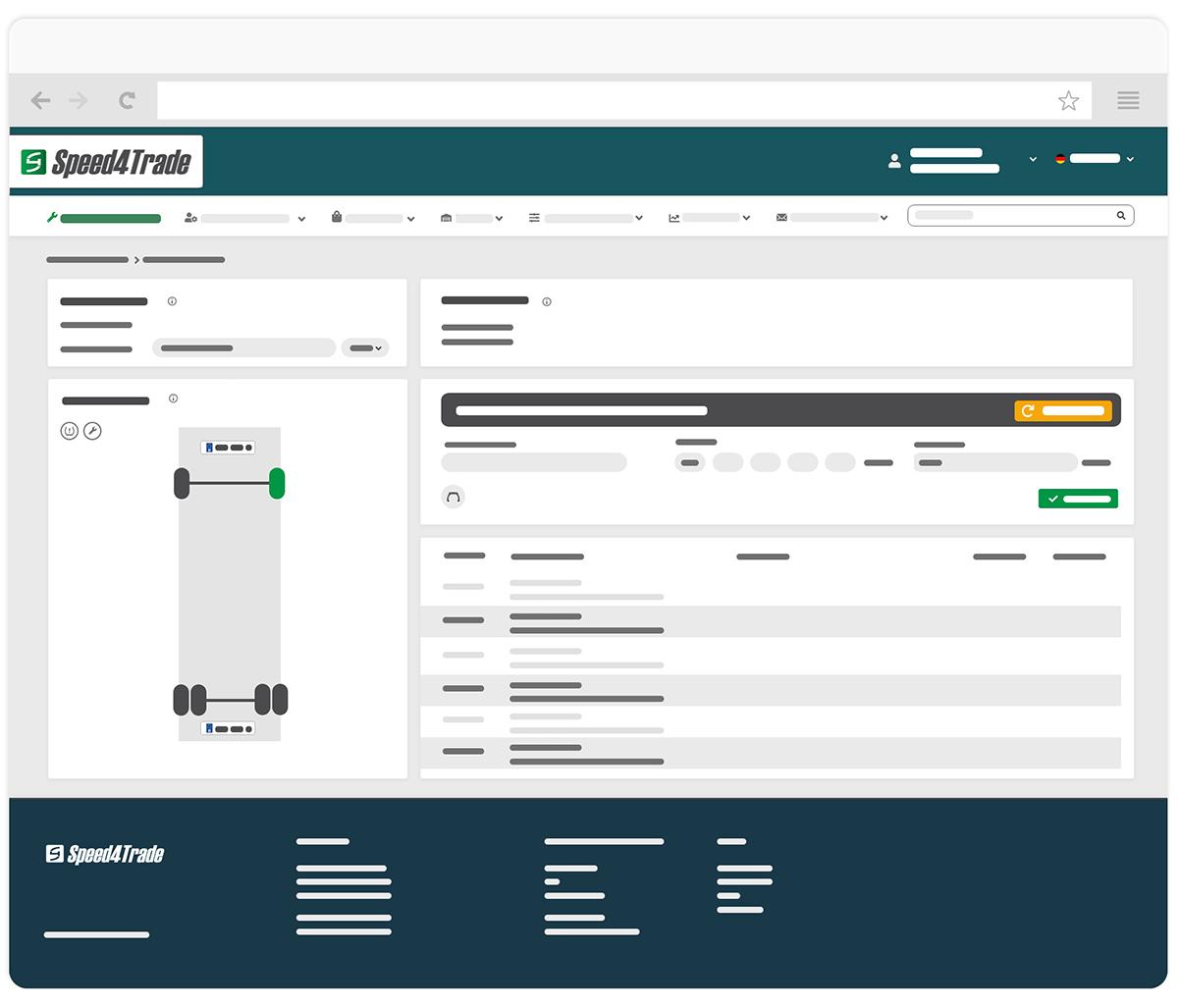
Task: Click the round wrench icon above axle diagram
Action: 92,431
